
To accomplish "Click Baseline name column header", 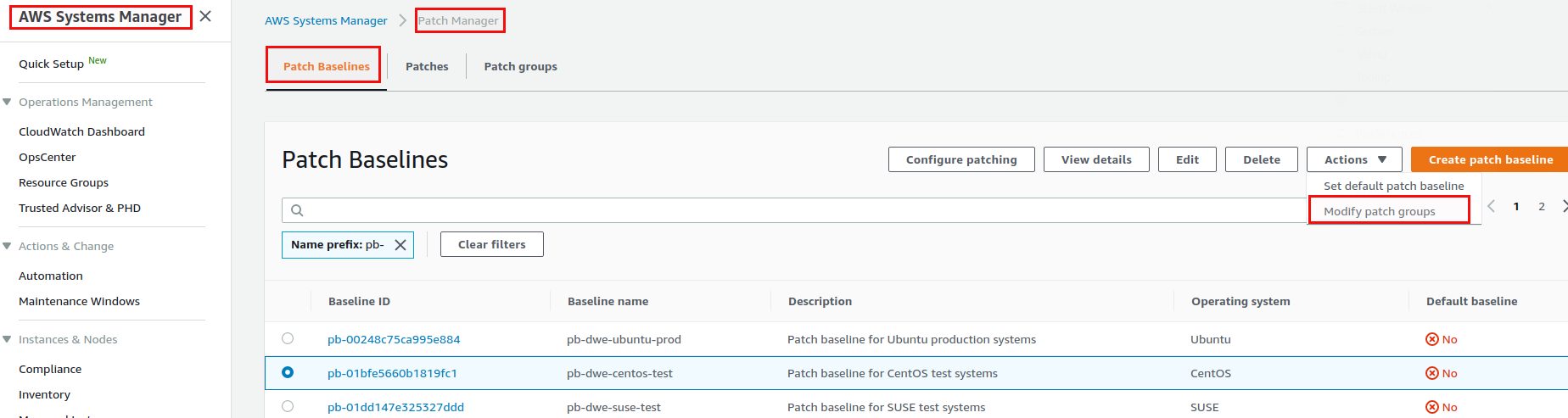I will point(608,301).
